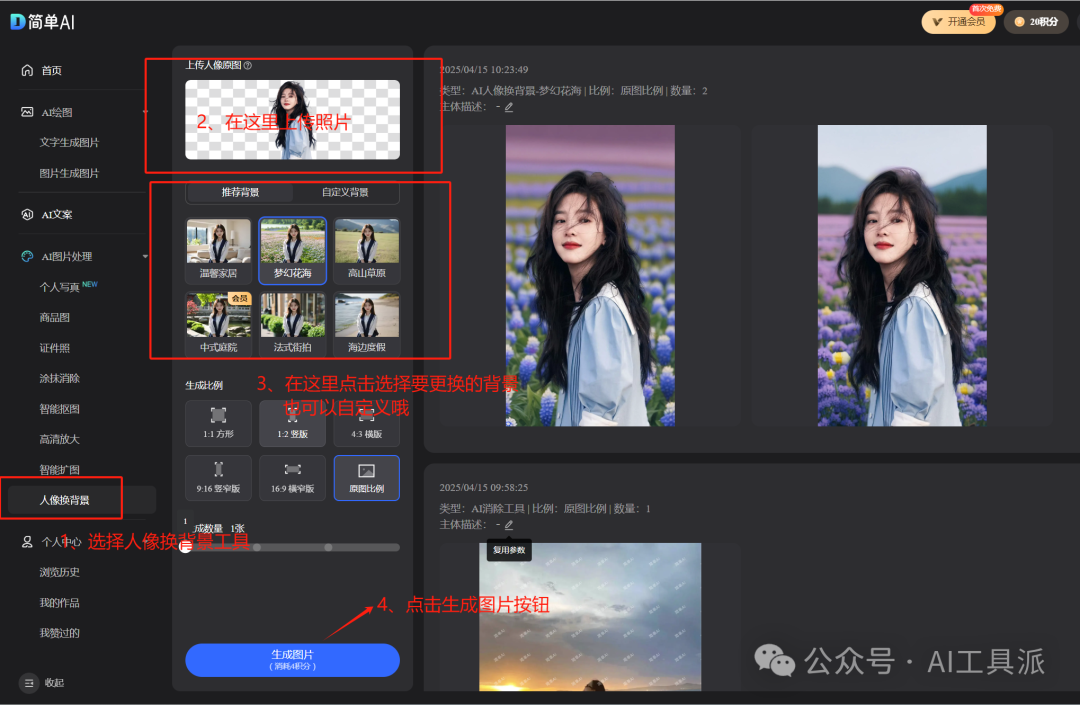1080x705 pixels.
Task: Choose the 温馨家居 background thumbnail
Action: coord(218,250)
